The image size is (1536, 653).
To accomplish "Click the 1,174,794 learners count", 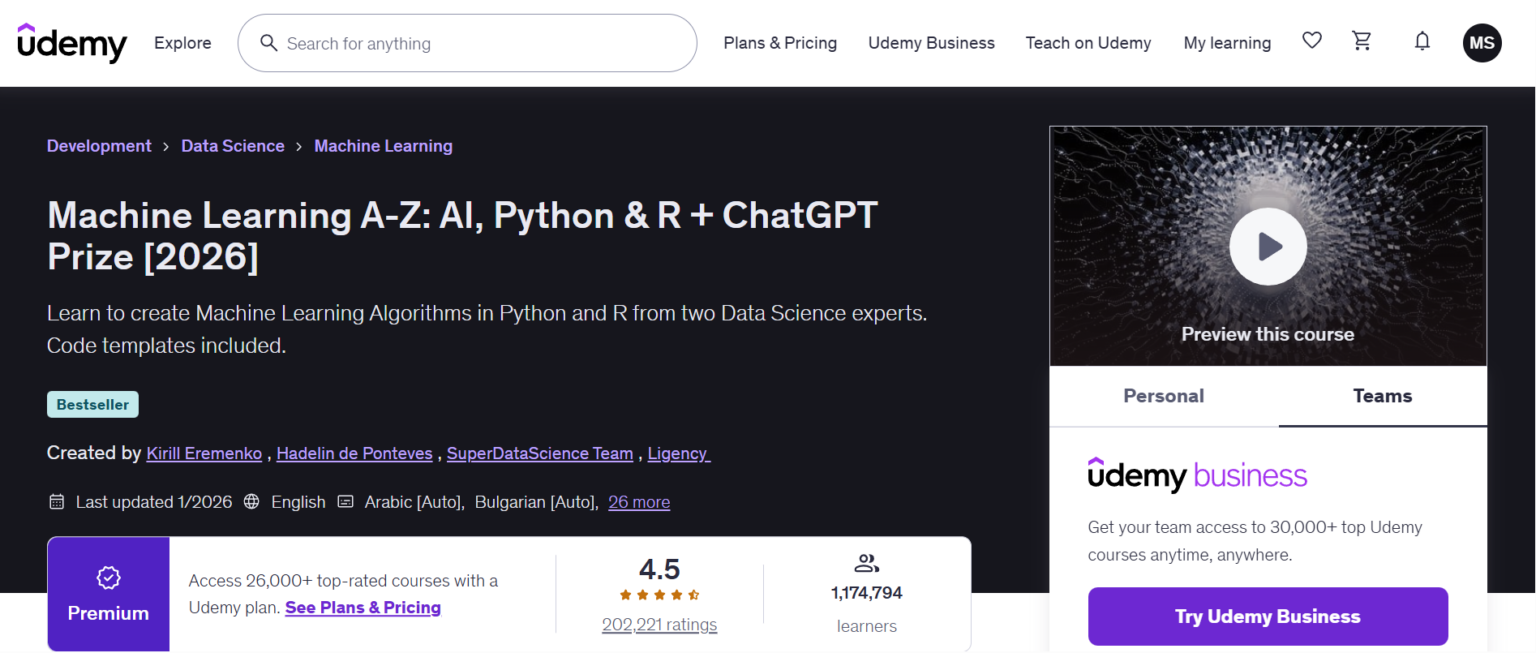I will (x=867, y=593).
